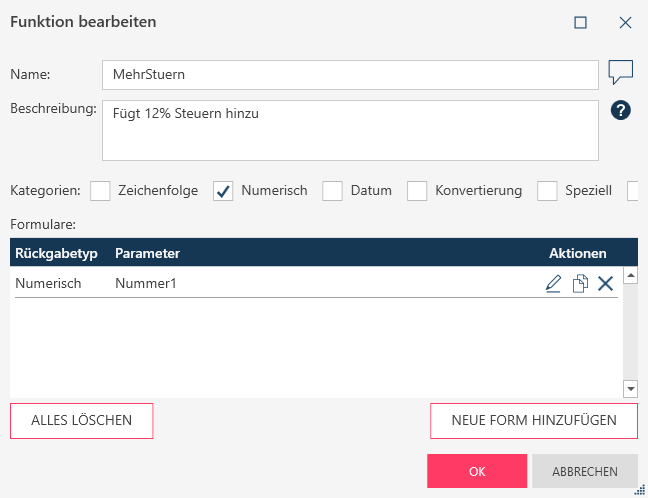Cancel with the ABBRECHEN button
Viewport: 648px width, 498px height.
pyautogui.click(x=585, y=472)
